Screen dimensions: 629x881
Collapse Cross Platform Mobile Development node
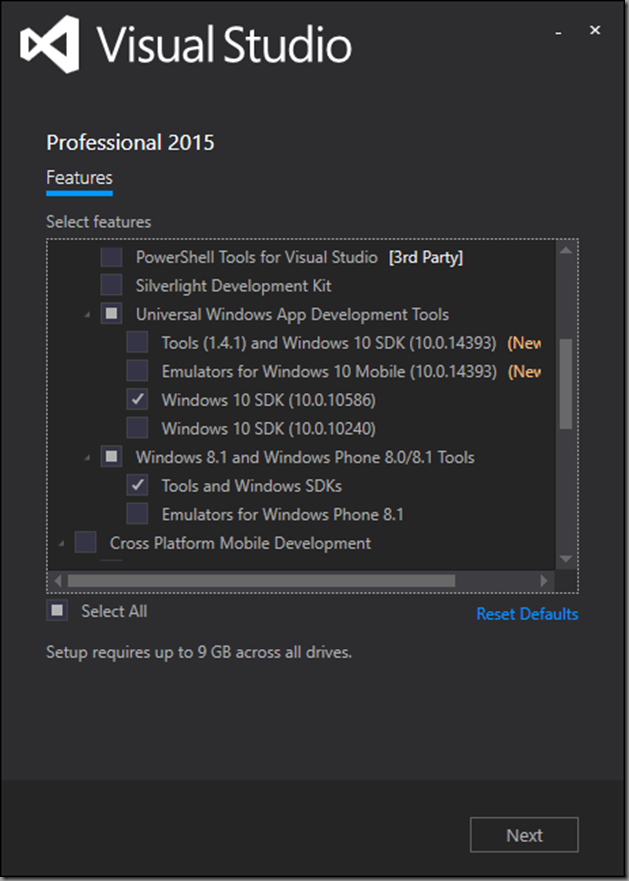[x=60, y=544]
